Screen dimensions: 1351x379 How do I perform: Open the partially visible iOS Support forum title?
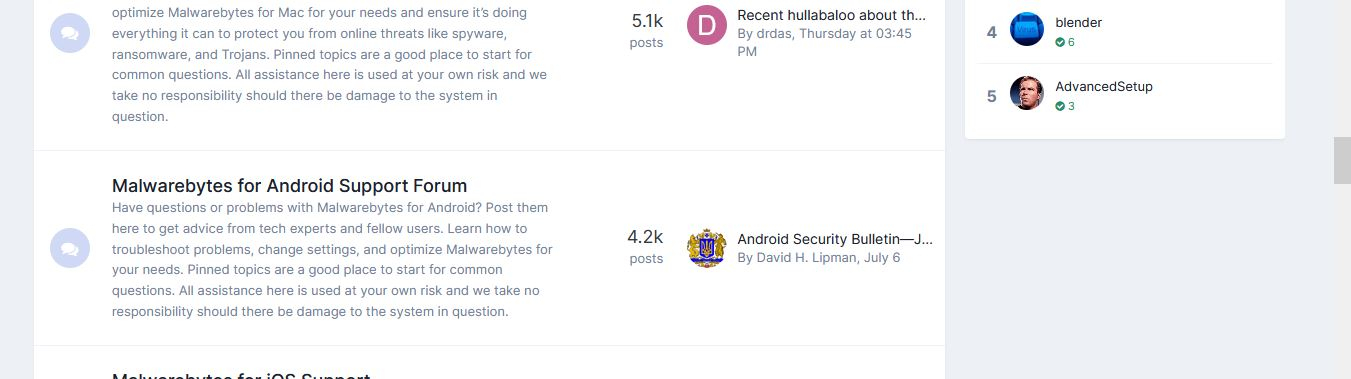click(241, 375)
